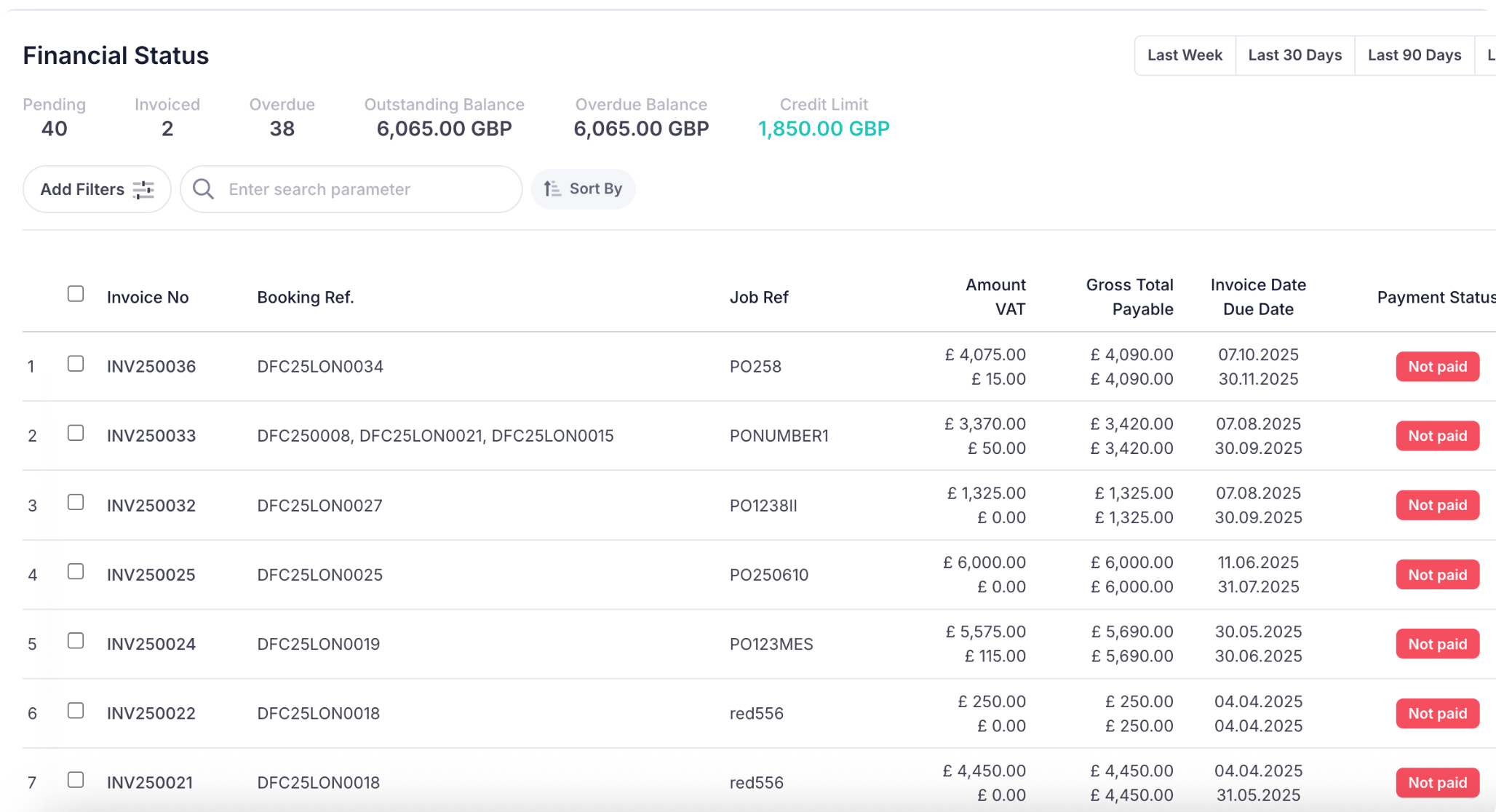Click the search magnifier icon
Screen dimensions: 1496x812
[x=204, y=189]
